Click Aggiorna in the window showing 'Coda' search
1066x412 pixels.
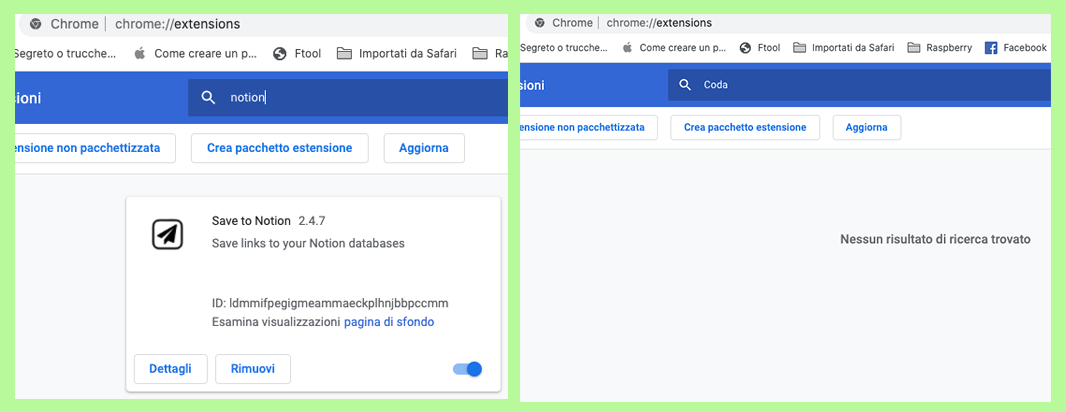pos(866,127)
